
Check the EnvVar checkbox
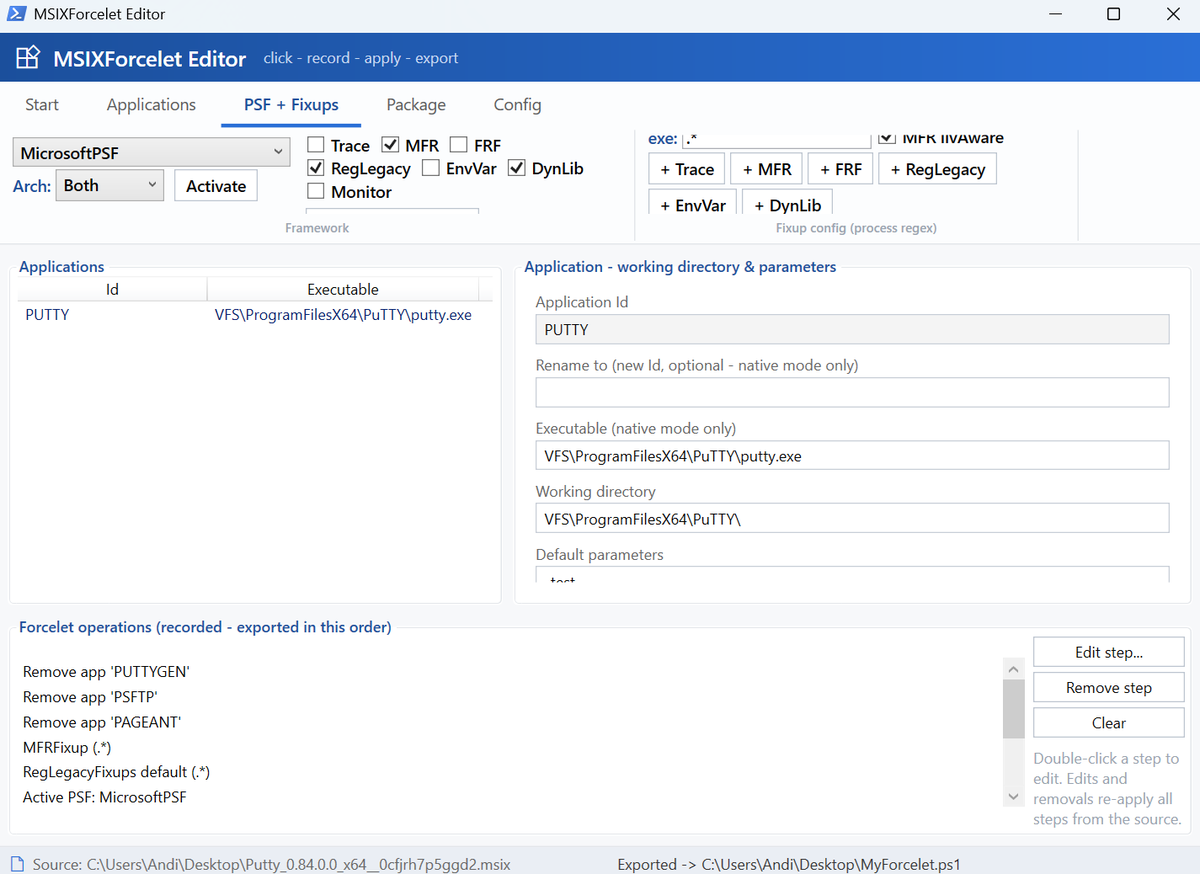pyautogui.click(x=431, y=169)
